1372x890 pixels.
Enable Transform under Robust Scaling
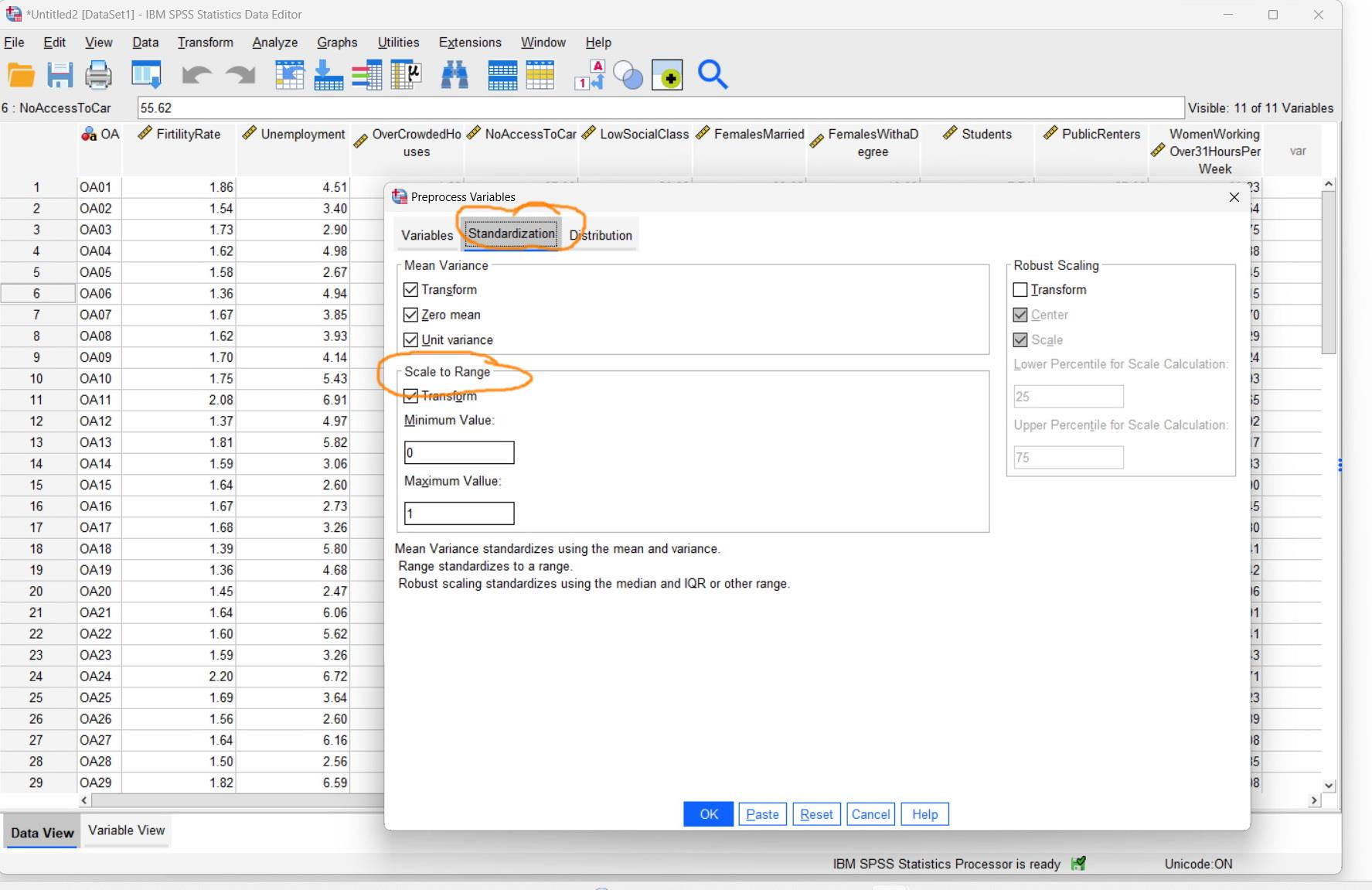pos(1020,289)
